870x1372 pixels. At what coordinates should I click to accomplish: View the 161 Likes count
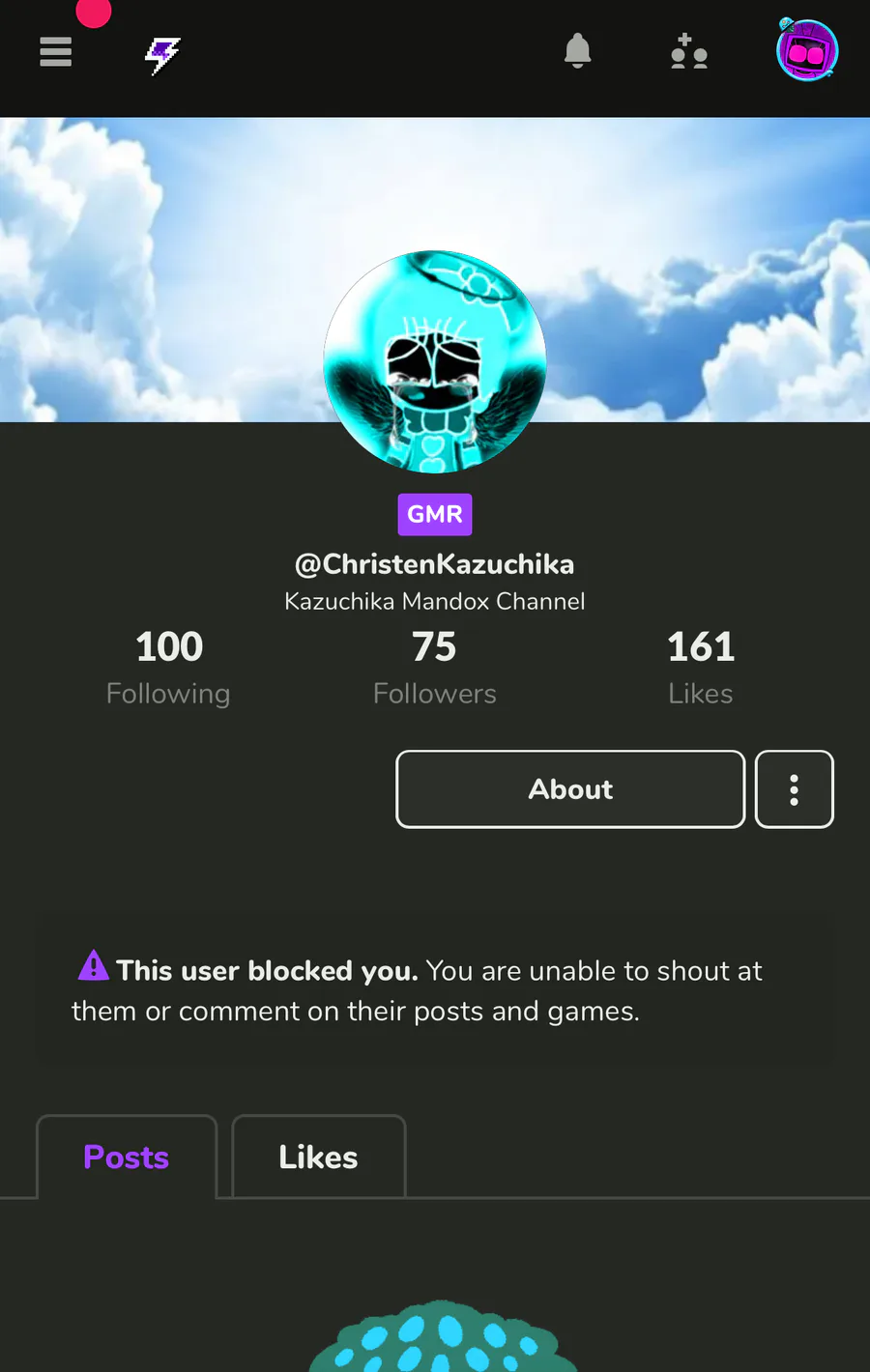tap(701, 668)
